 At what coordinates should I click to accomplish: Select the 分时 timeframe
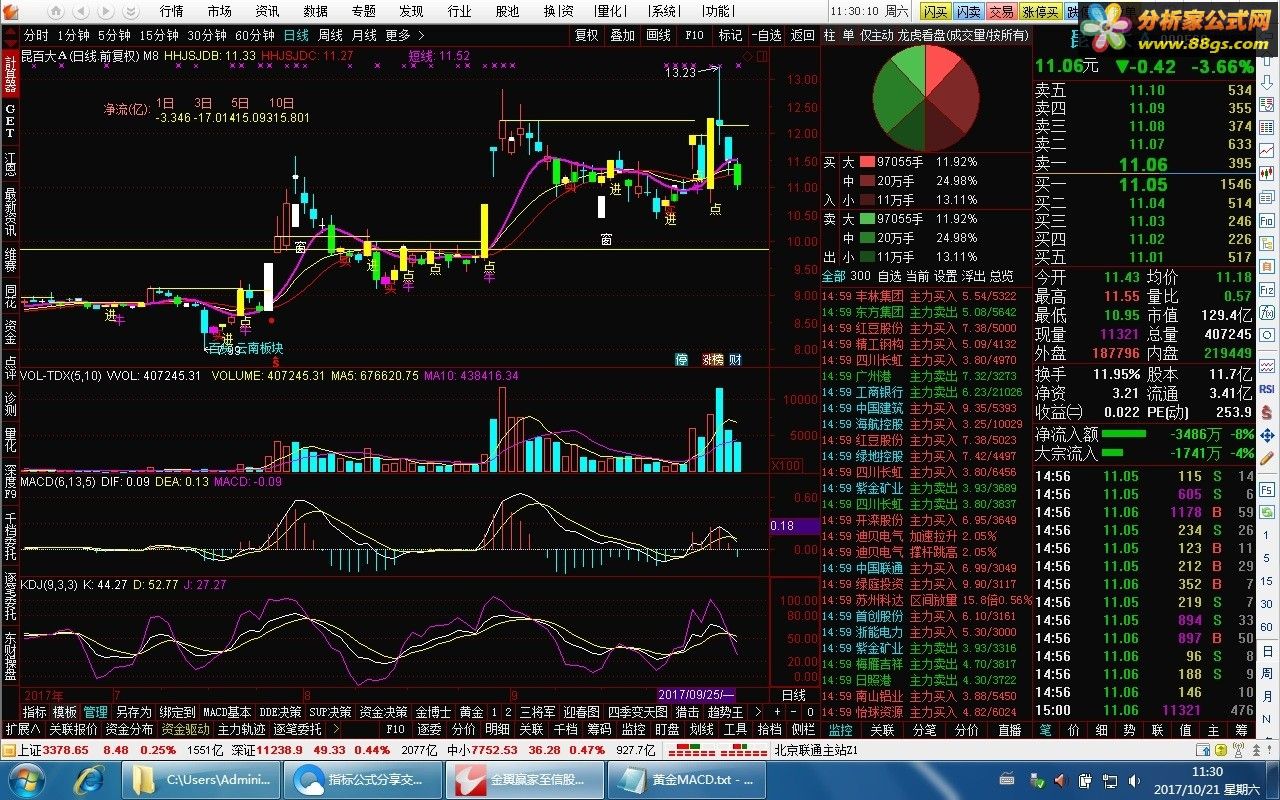(35, 35)
